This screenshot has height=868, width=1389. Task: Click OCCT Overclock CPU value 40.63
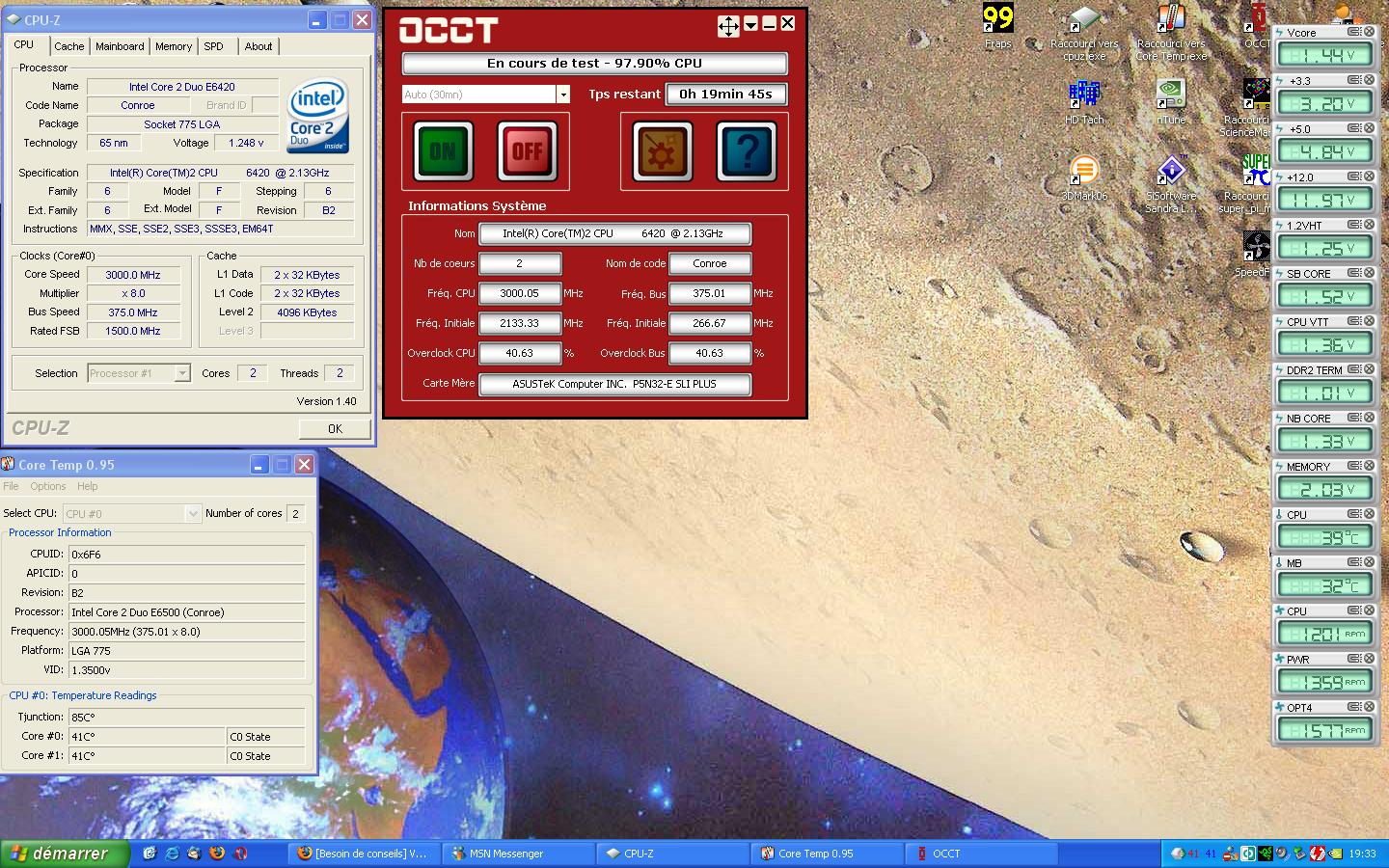(520, 353)
